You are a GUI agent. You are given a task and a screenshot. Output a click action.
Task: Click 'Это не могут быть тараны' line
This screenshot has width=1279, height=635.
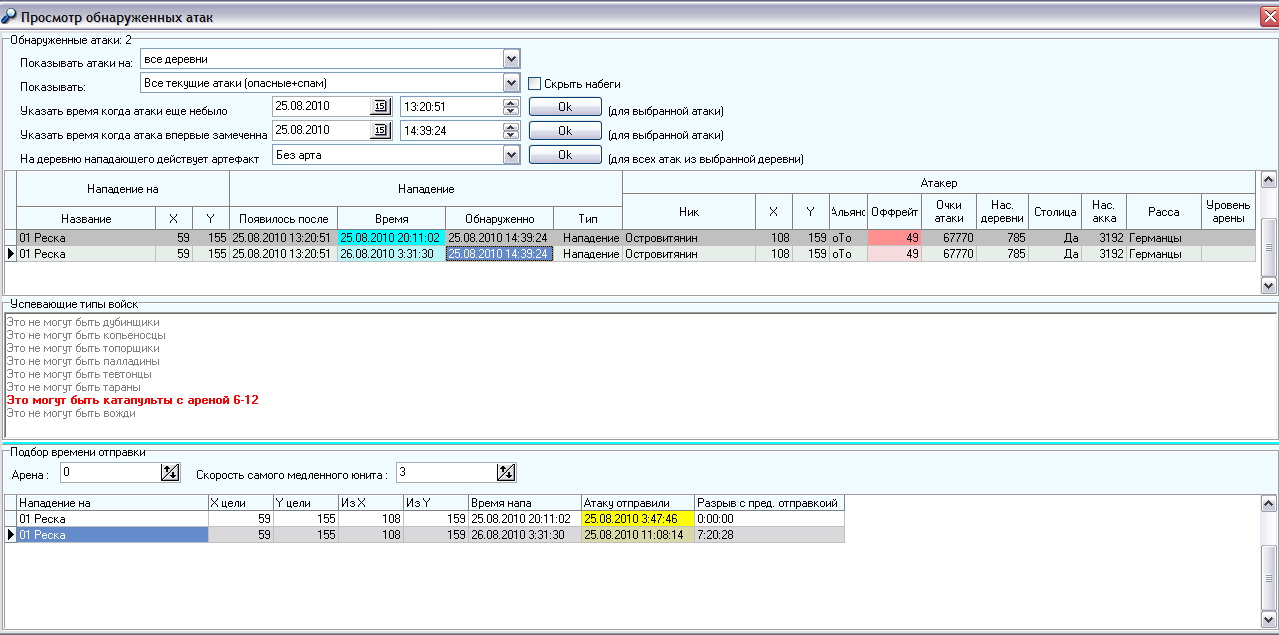click(73, 386)
